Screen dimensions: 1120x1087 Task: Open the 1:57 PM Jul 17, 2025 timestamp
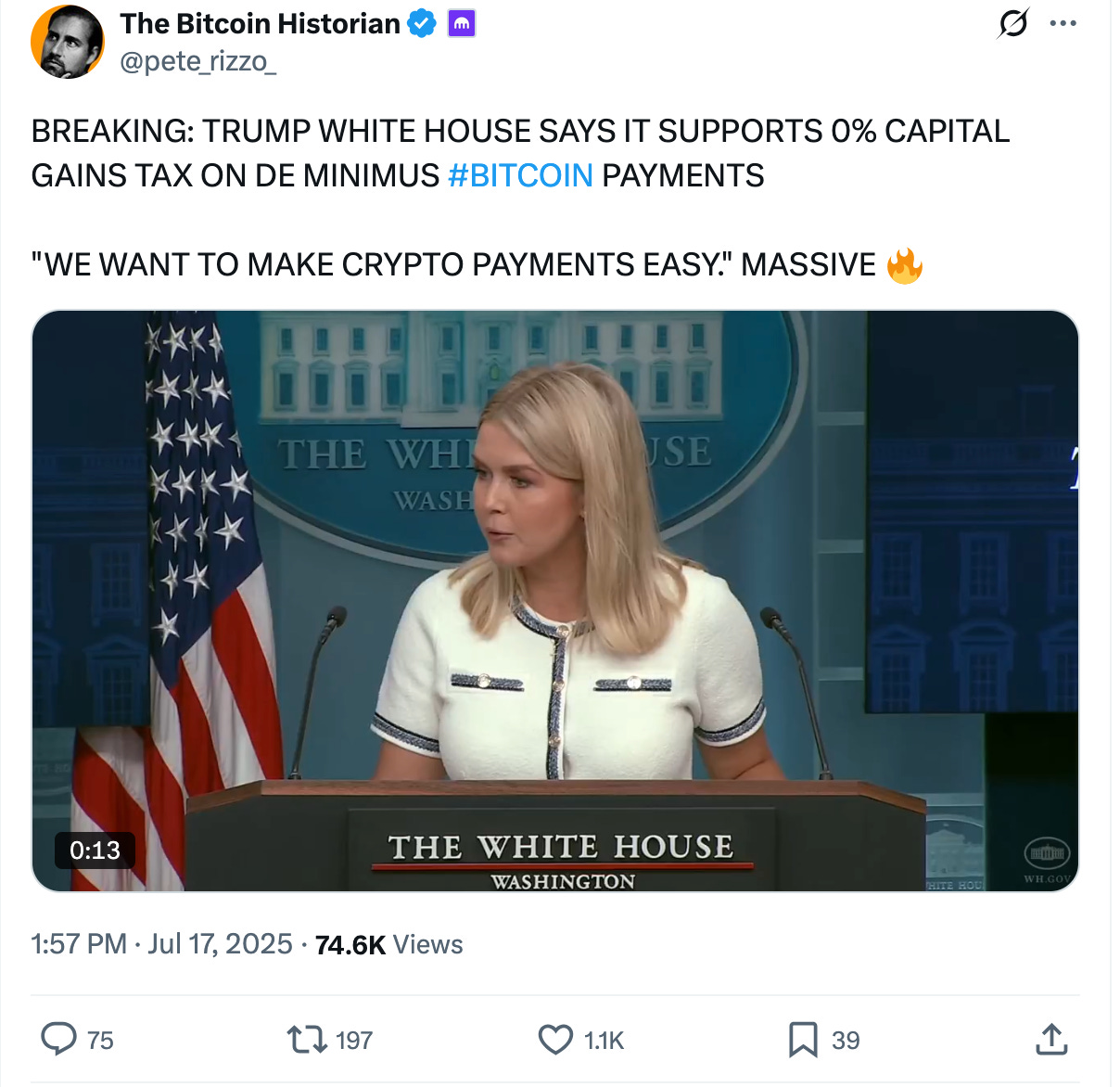[x=161, y=944]
